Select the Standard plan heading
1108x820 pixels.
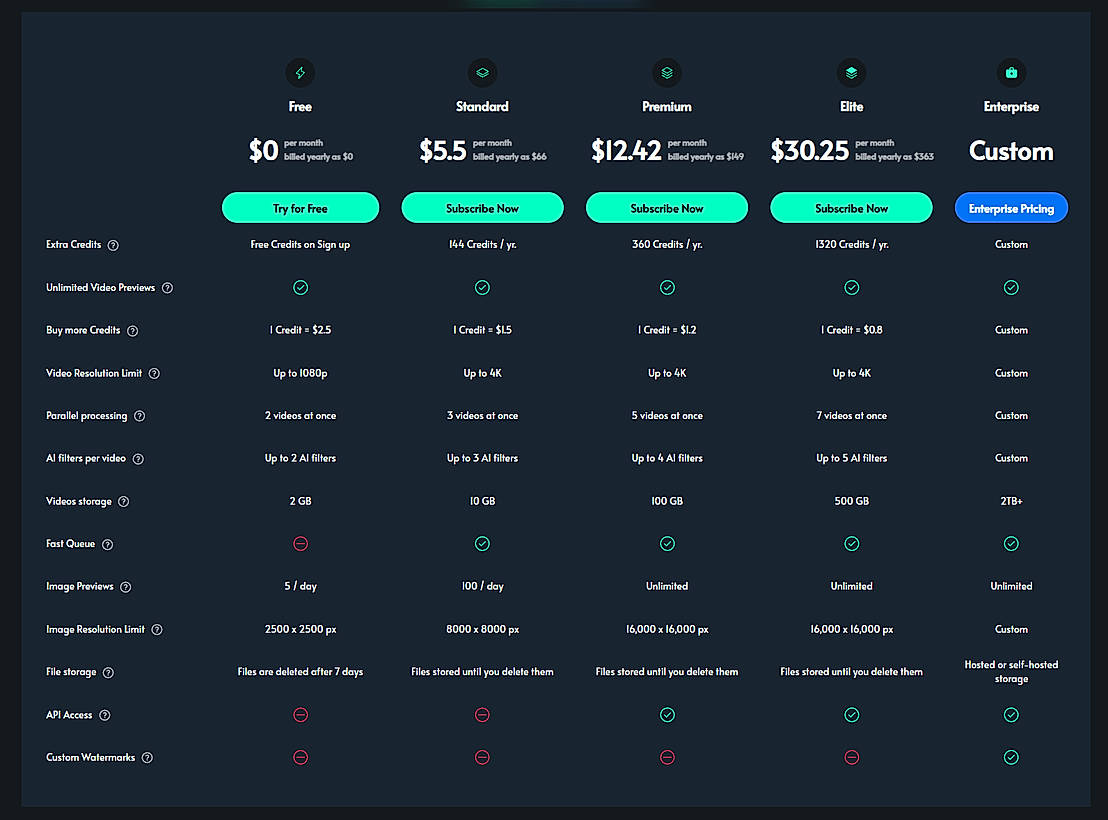(483, 107)
